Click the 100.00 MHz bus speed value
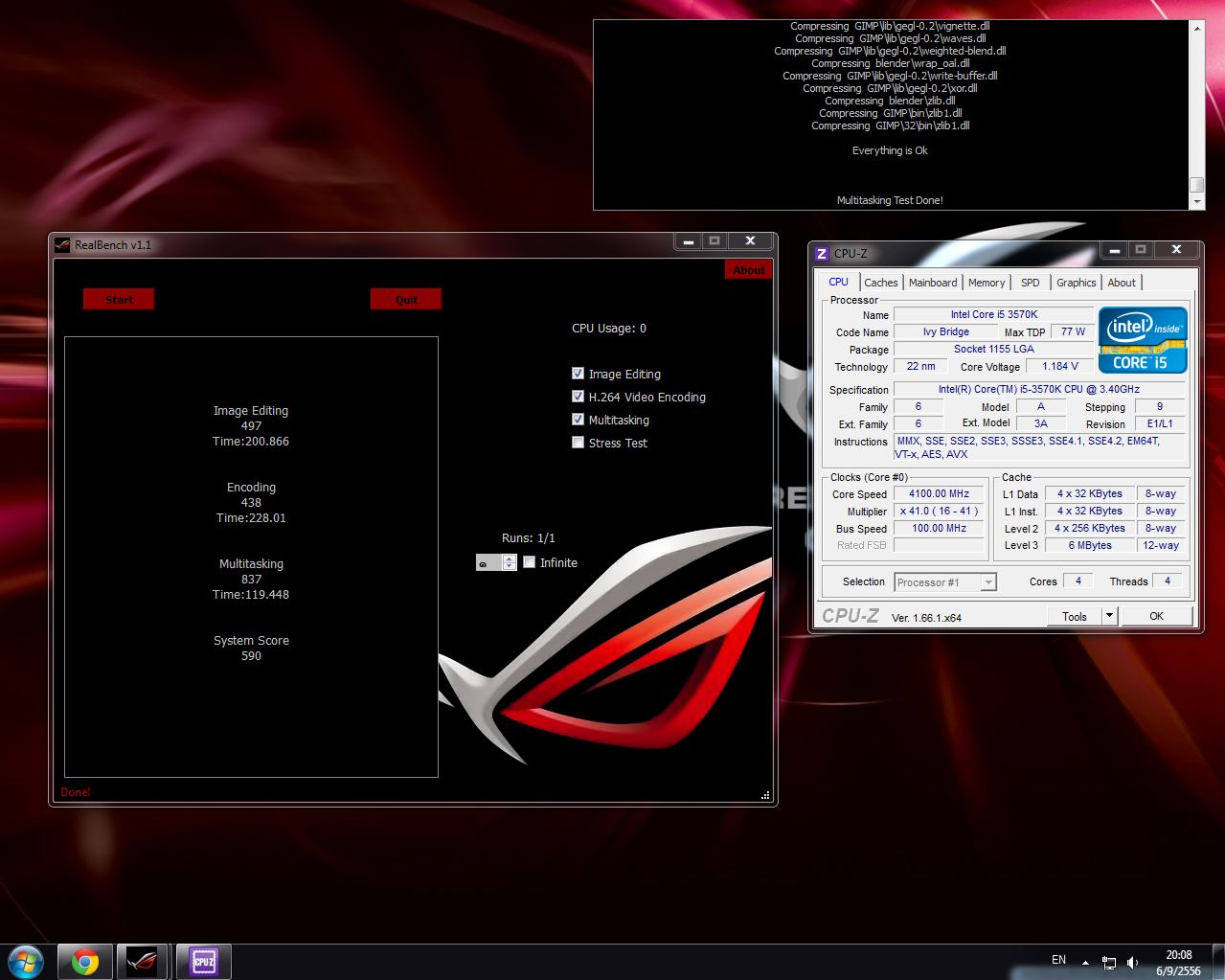 click(939, 529)
